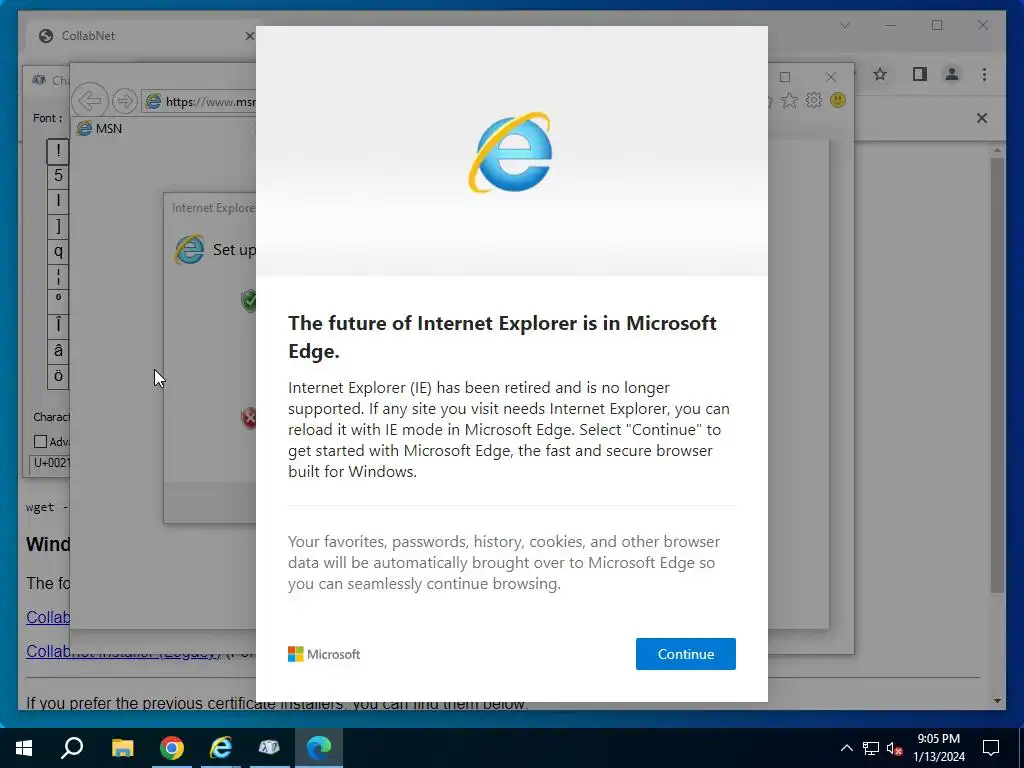Select the 'â' character in Character Map
The height and width of the screenshot is (768, 1024).
tap(58, 352)
